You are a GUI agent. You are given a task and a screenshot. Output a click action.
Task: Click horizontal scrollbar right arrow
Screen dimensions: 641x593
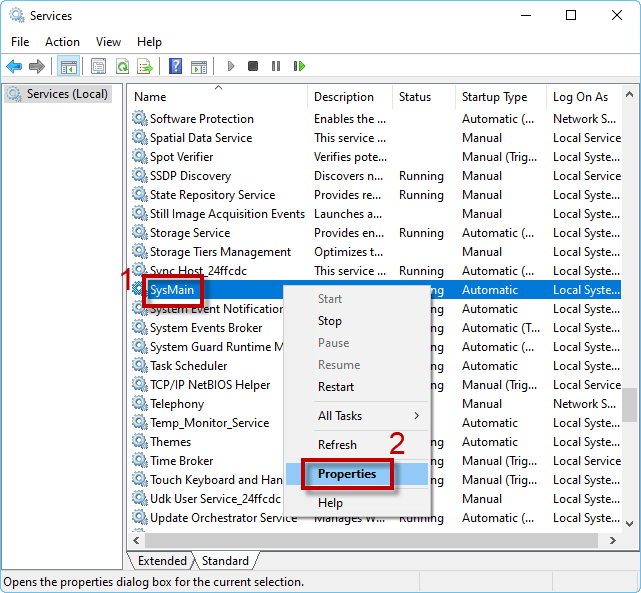[x=612, y=540]
